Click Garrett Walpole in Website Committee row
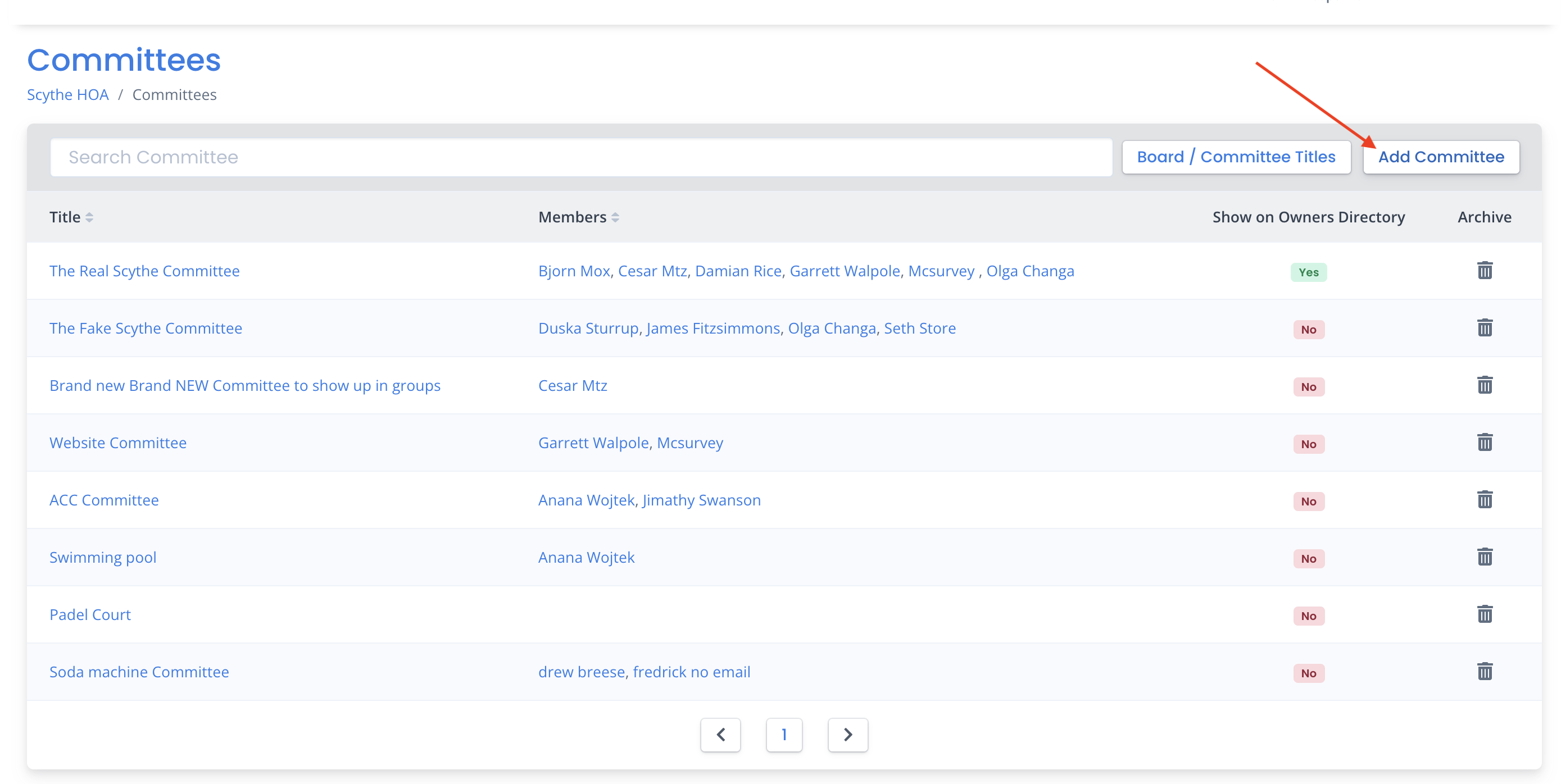This screenshot has height=784, width=1561. pos(594,443)
